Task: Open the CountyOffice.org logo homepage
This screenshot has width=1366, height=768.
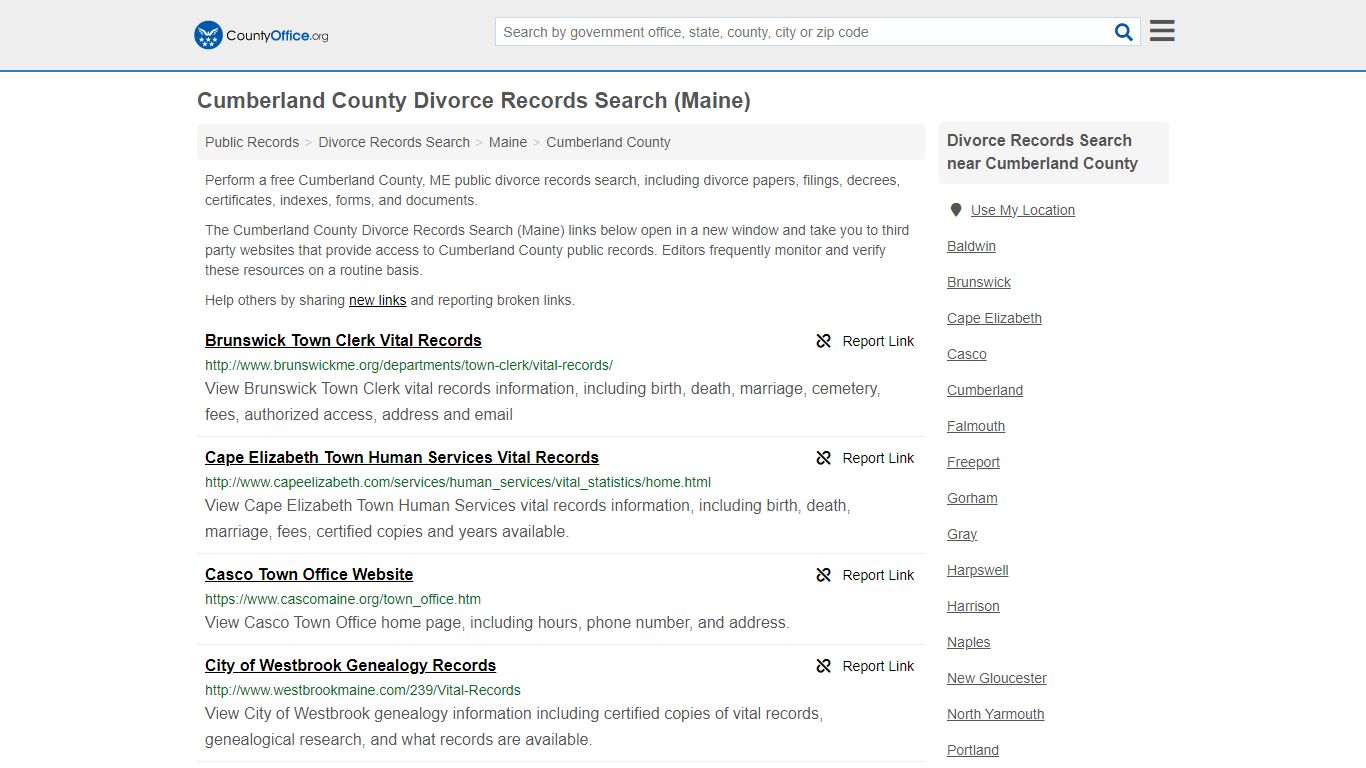Action: tap(261, 35)
